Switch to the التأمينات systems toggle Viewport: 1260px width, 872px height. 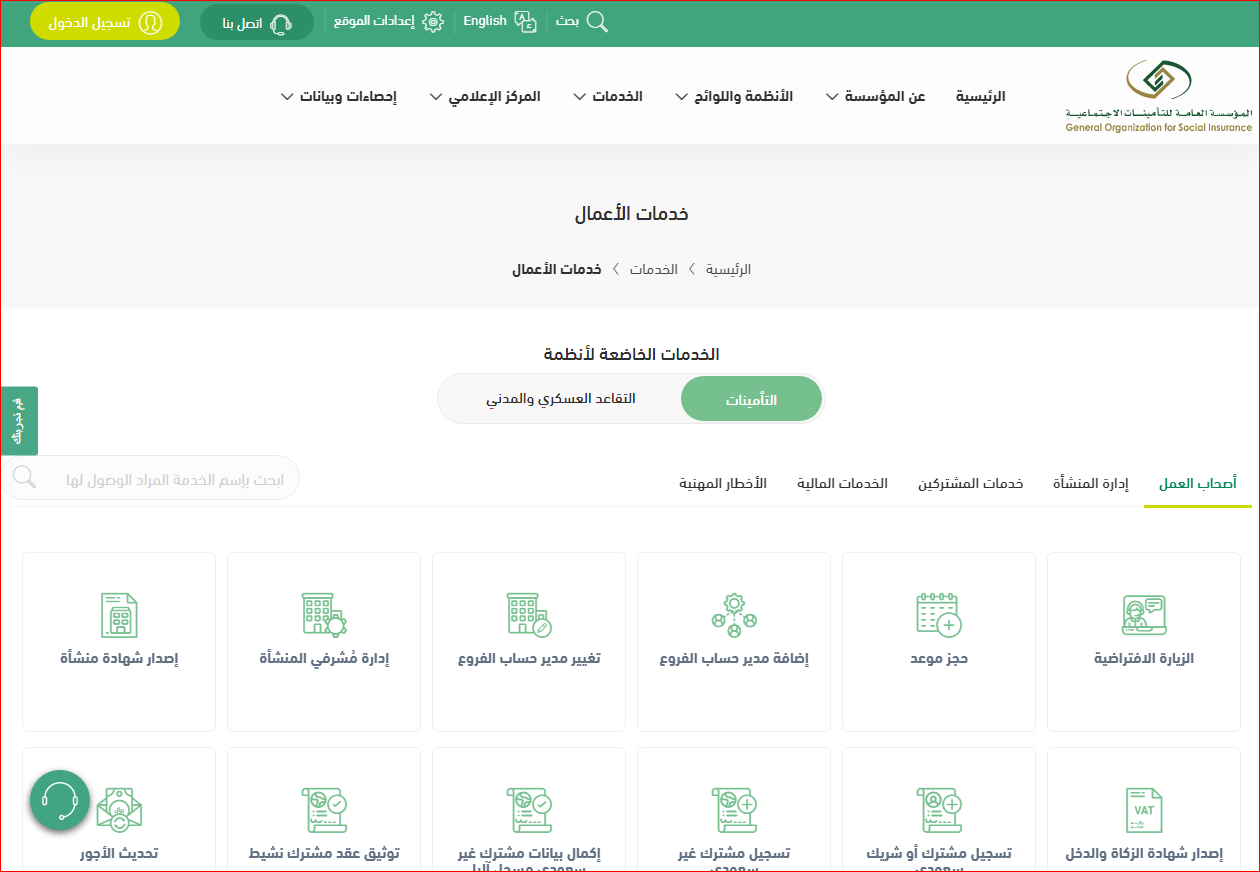[x=751, y=400]
